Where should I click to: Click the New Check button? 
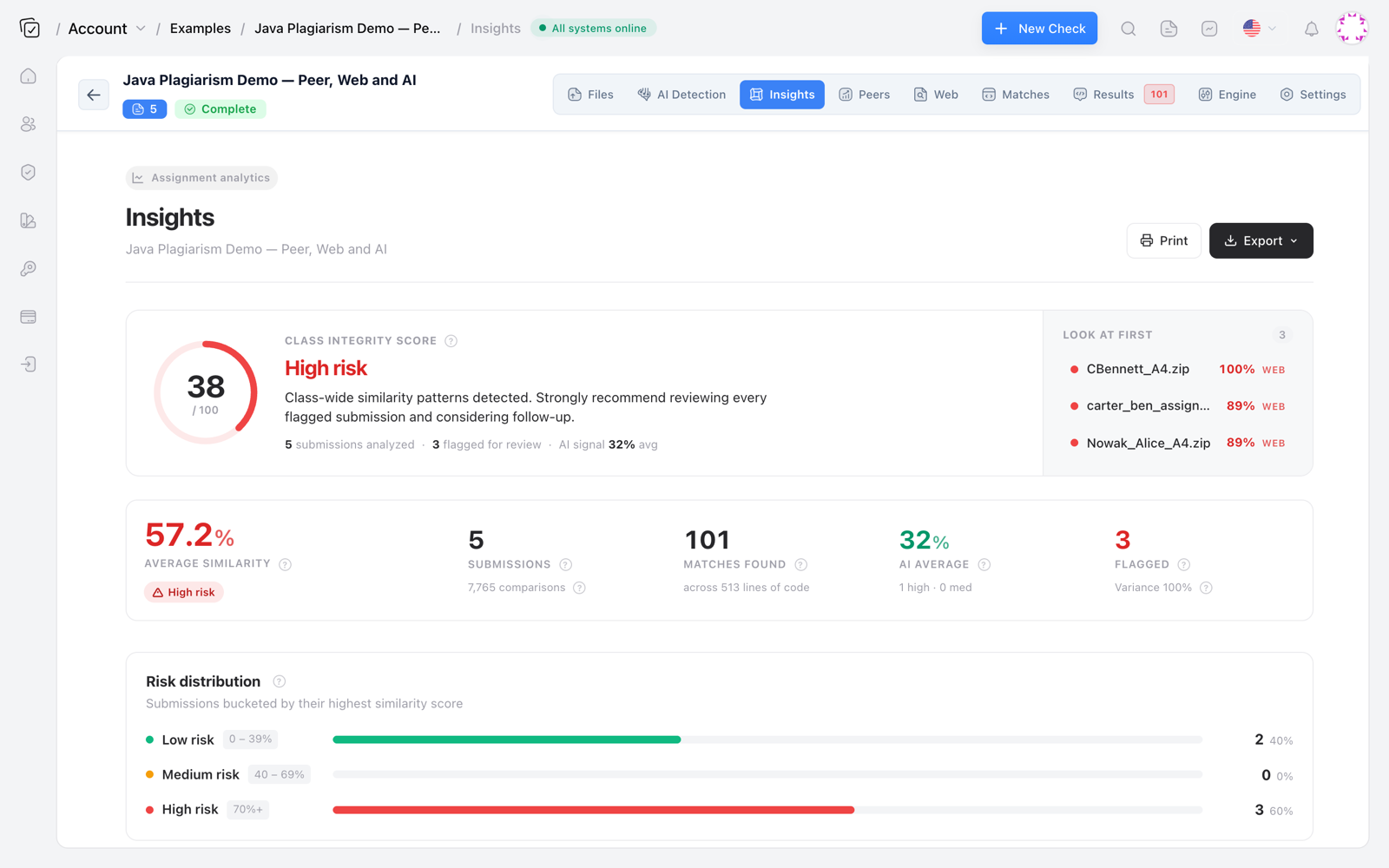pos(1039,29)
